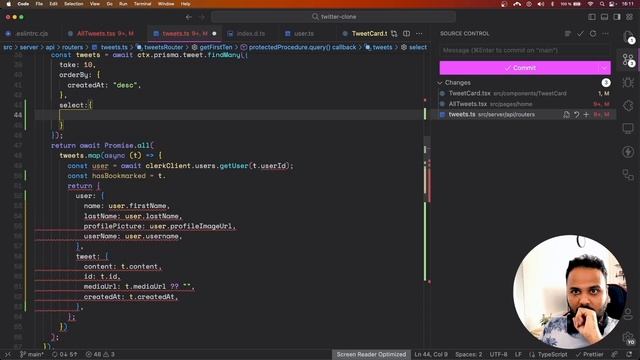Image resolution: width=640 pixels, height=360 pixels.
Task: Open the server folder breadcrumb
Action: point(29,47)
